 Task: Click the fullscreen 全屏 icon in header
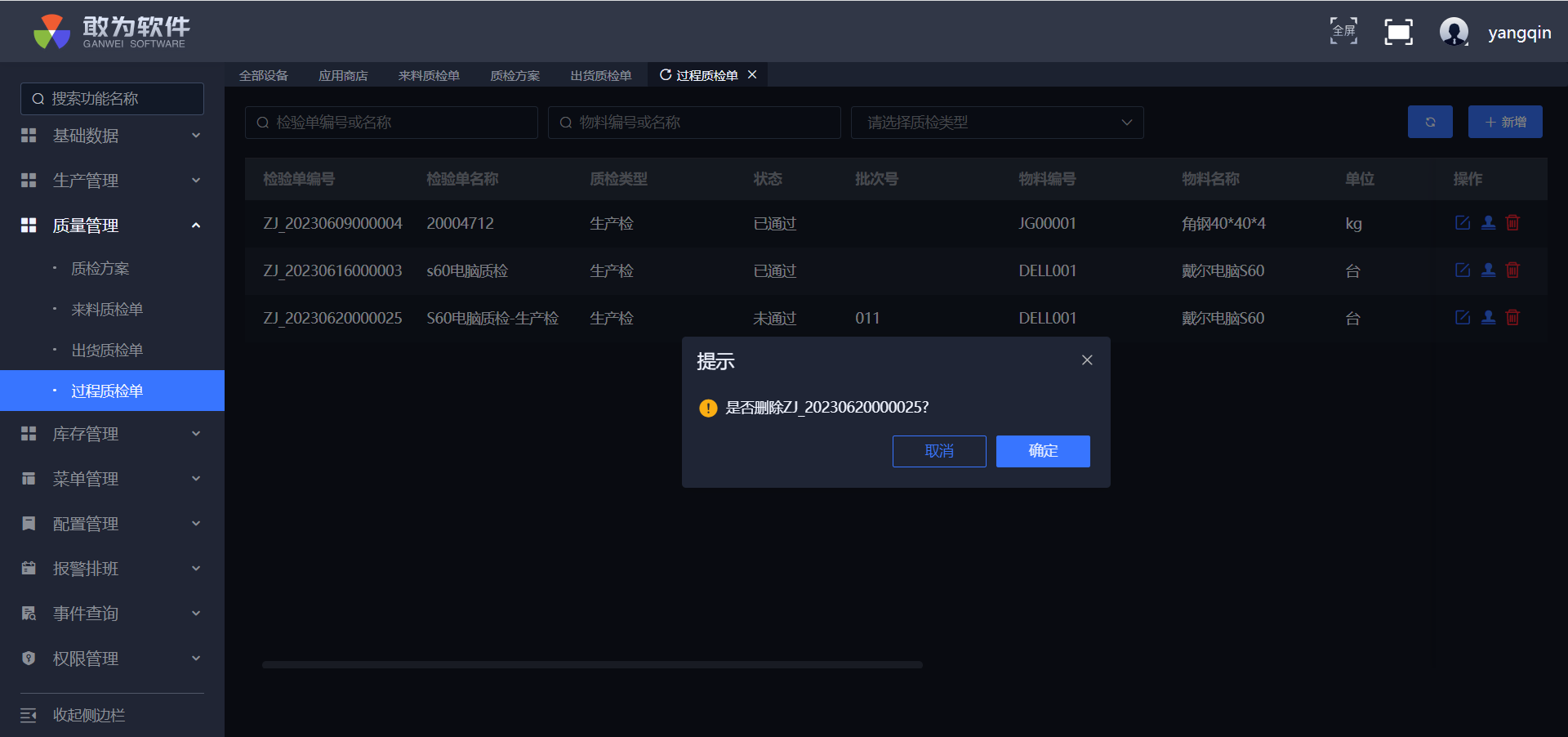[x=1343, y=32]
